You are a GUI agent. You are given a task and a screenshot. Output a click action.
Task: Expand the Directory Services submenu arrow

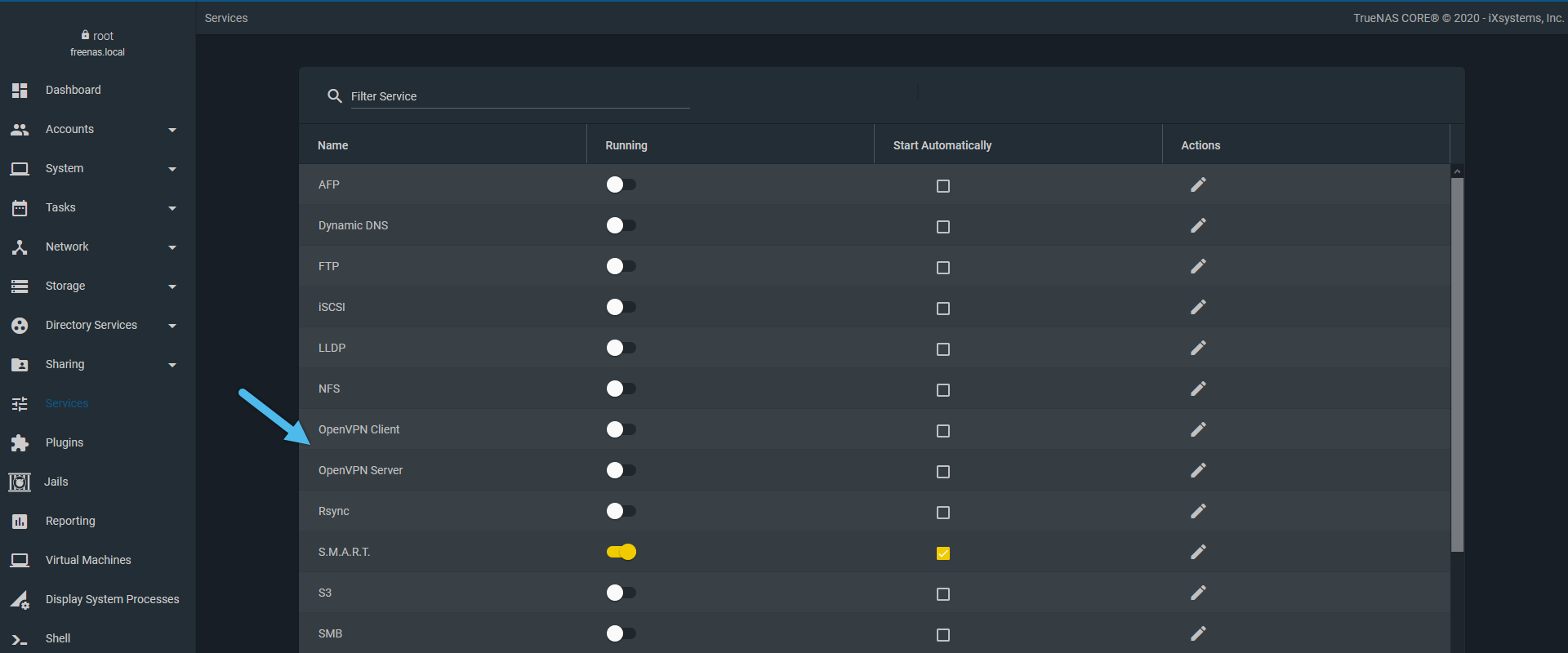[172, 326]
